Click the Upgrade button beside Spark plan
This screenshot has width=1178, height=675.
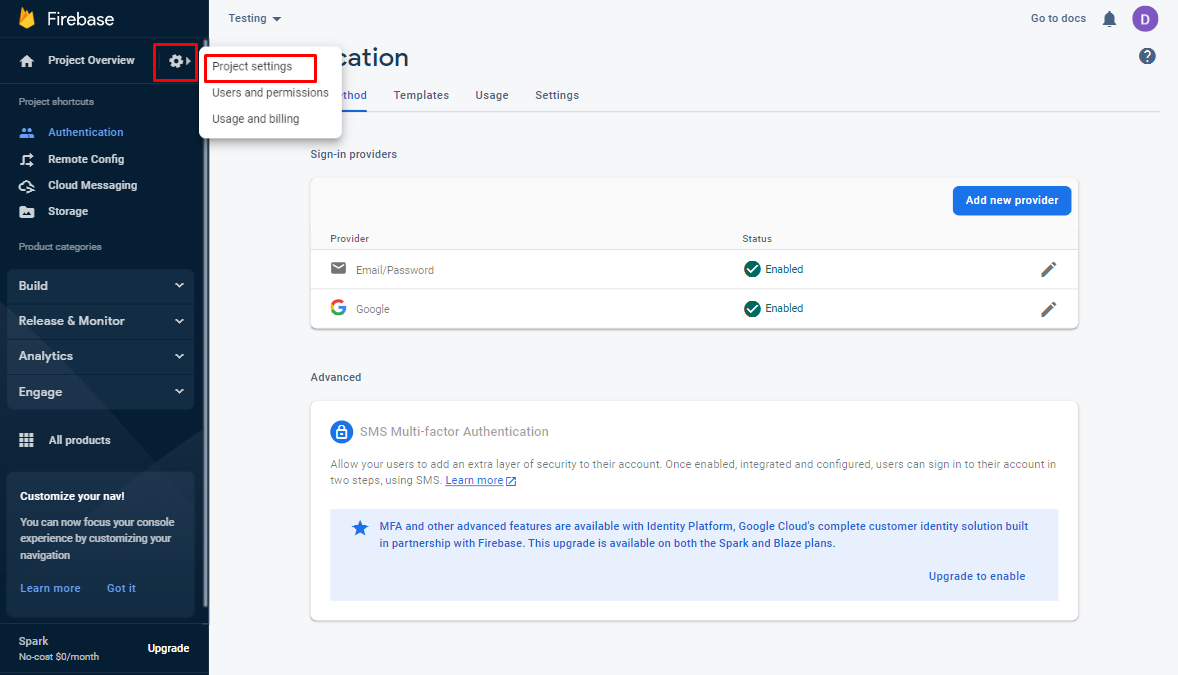168,648
